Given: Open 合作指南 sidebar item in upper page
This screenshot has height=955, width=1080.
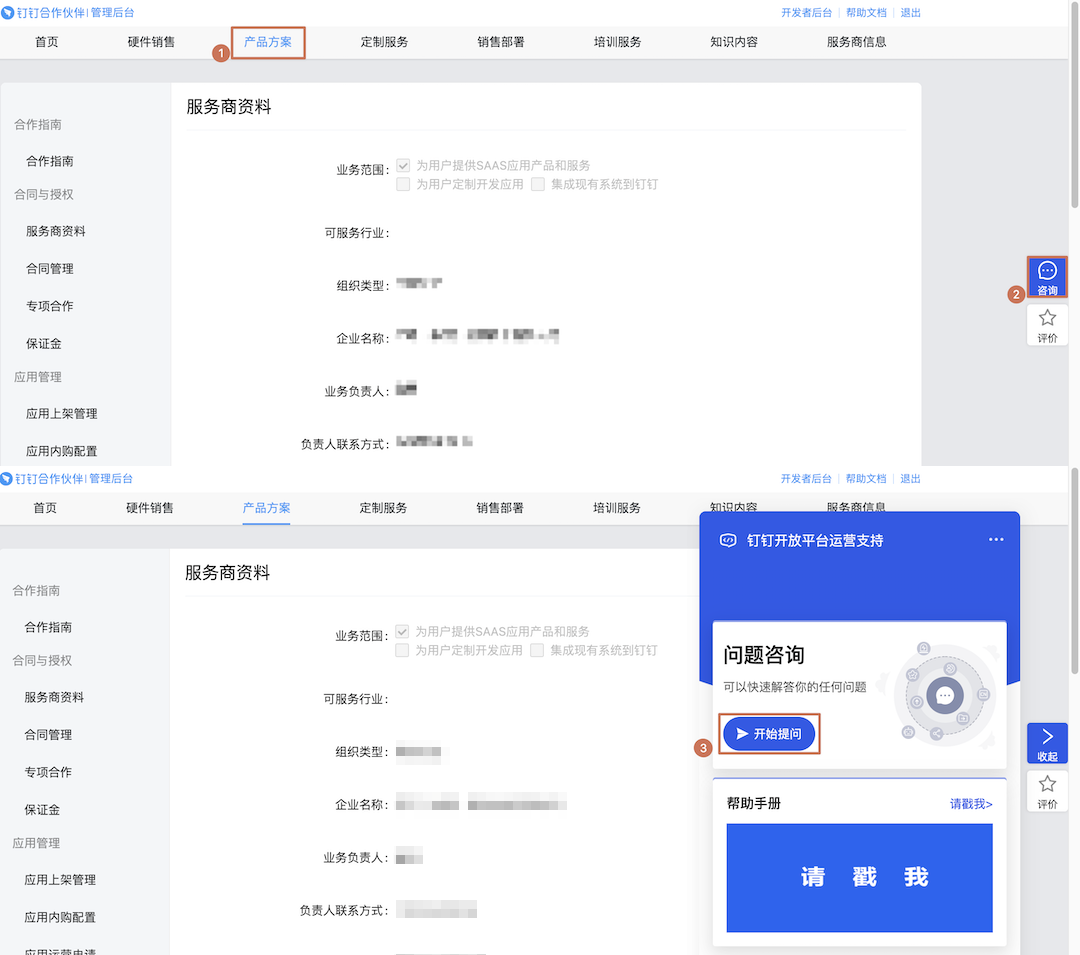Looking at the screenshot, I should [50, 161].
